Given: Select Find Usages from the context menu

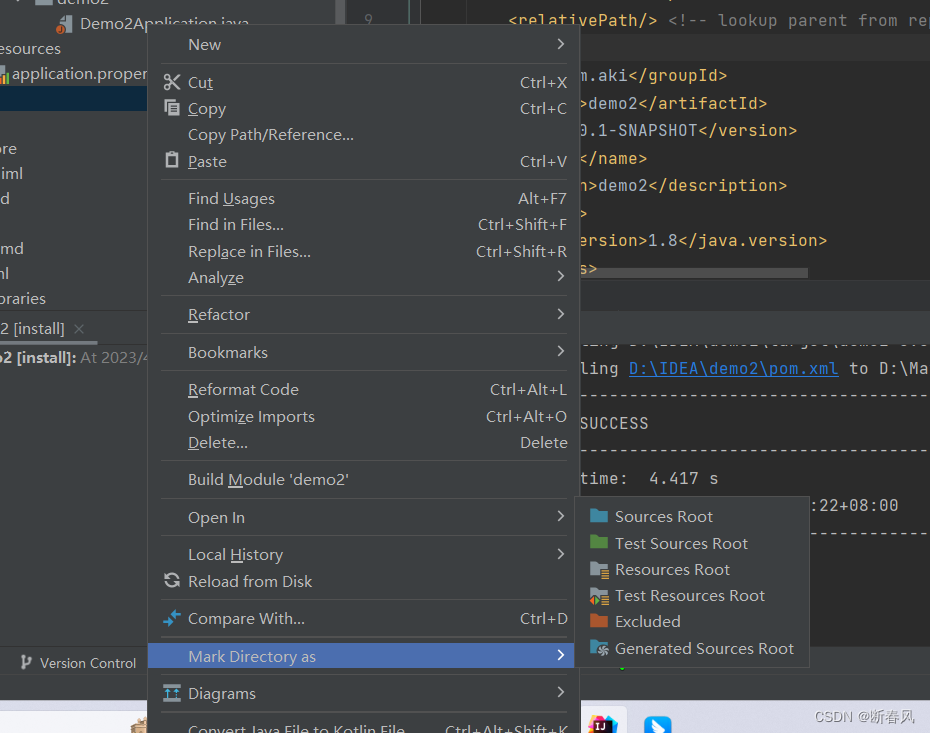Looking at the screenshot, I should click(x=229, y=198).
